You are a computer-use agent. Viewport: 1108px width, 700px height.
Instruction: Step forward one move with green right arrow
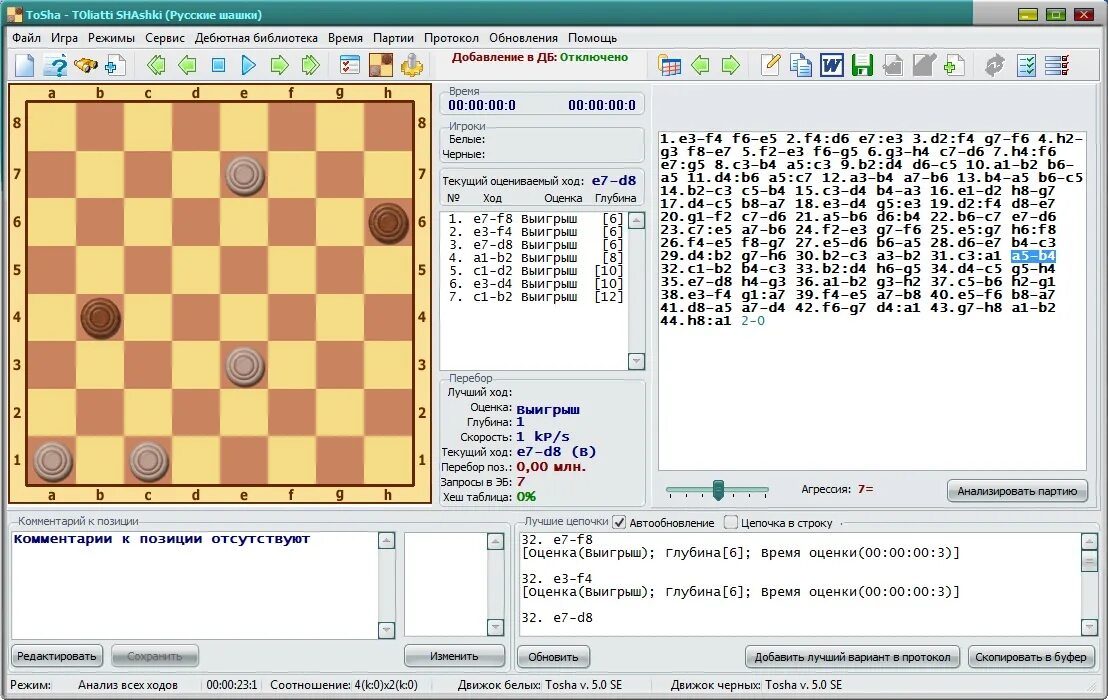click(280, 66)
